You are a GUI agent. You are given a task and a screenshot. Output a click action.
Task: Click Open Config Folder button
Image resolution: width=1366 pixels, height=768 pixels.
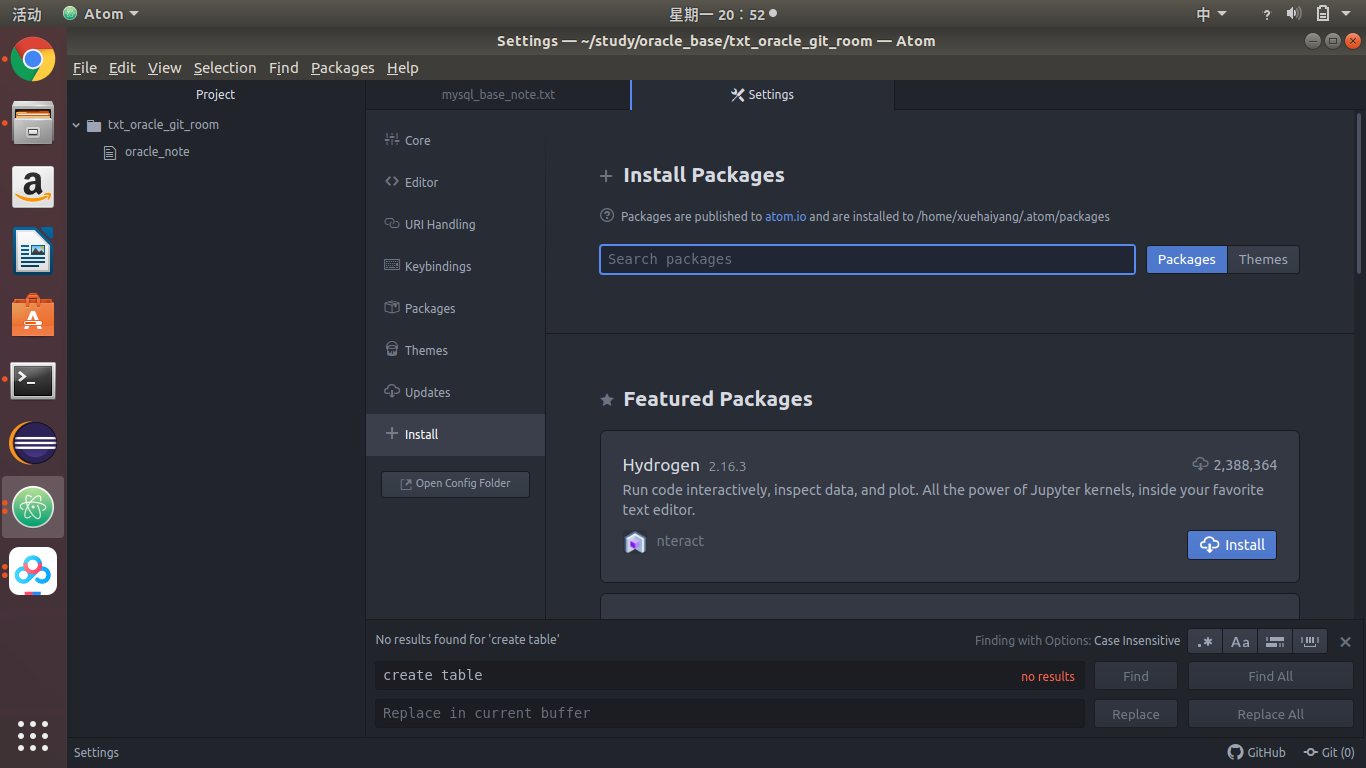(x=455, y=484)
